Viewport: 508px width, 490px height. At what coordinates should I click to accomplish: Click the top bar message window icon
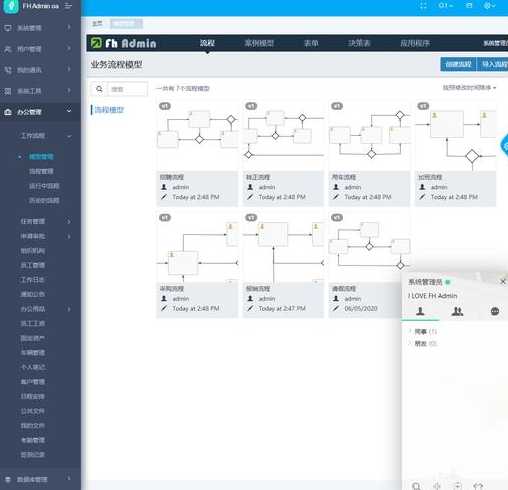[469, 6]
